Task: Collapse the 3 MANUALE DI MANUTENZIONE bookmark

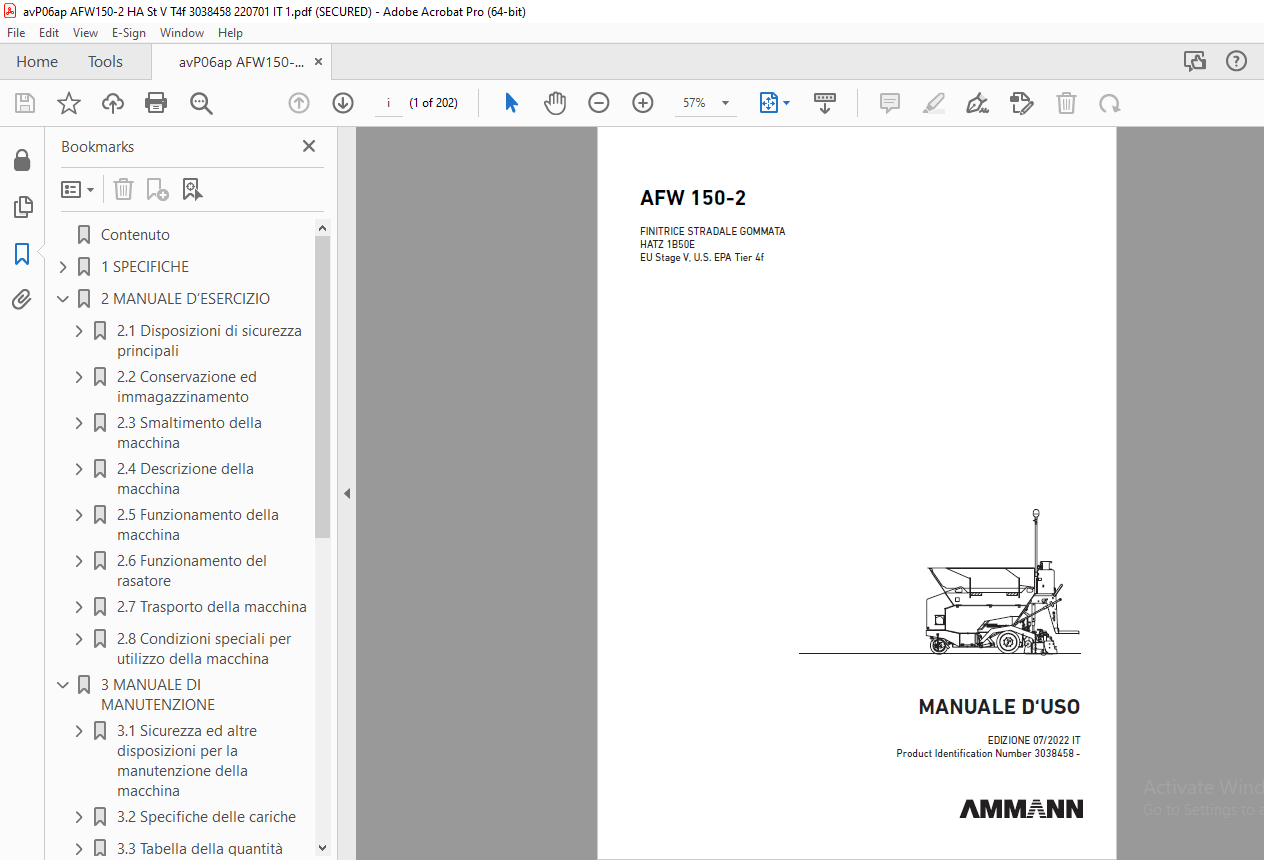Action: click(x=63, y=685)
